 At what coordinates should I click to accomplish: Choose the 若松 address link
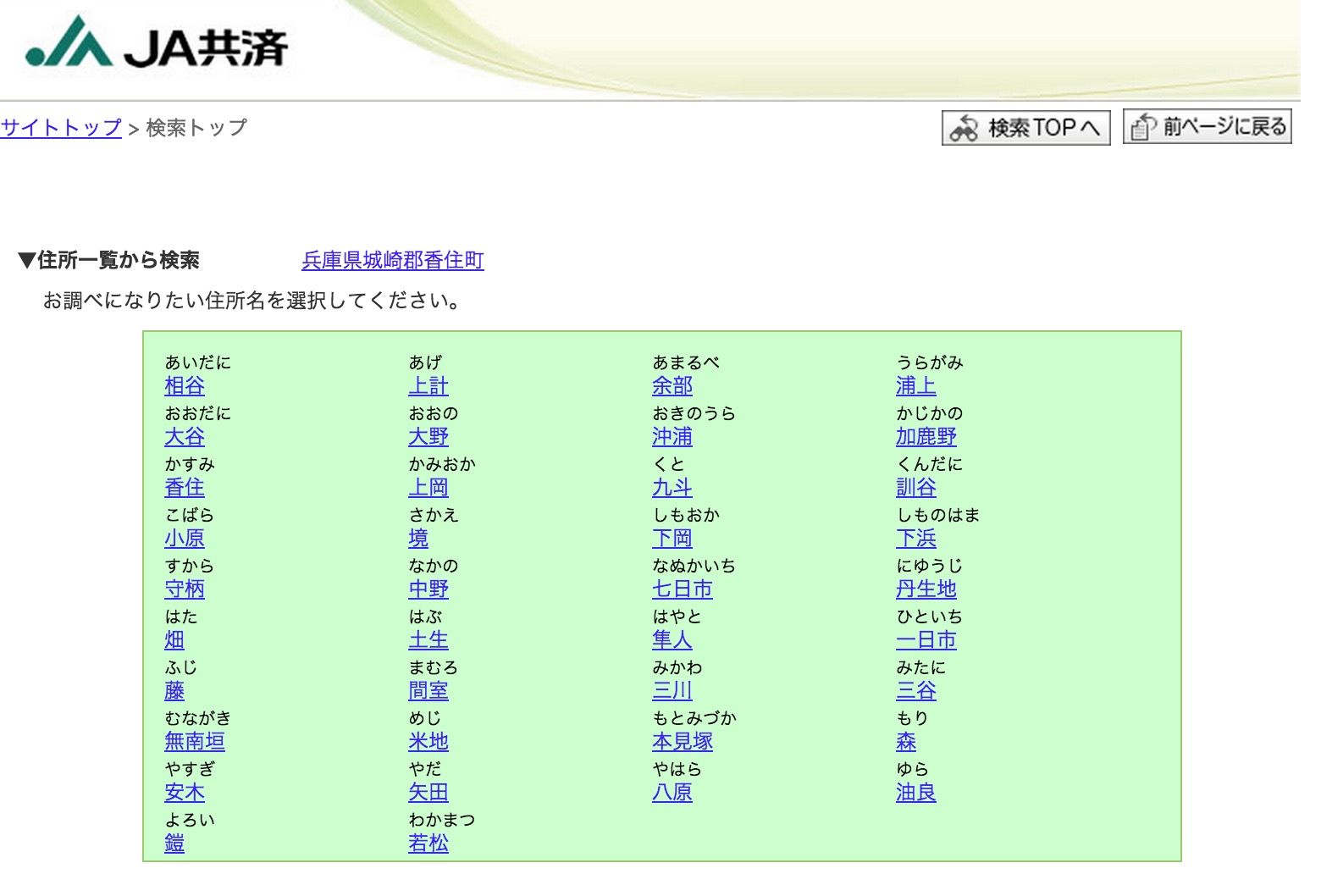point(428,843)
